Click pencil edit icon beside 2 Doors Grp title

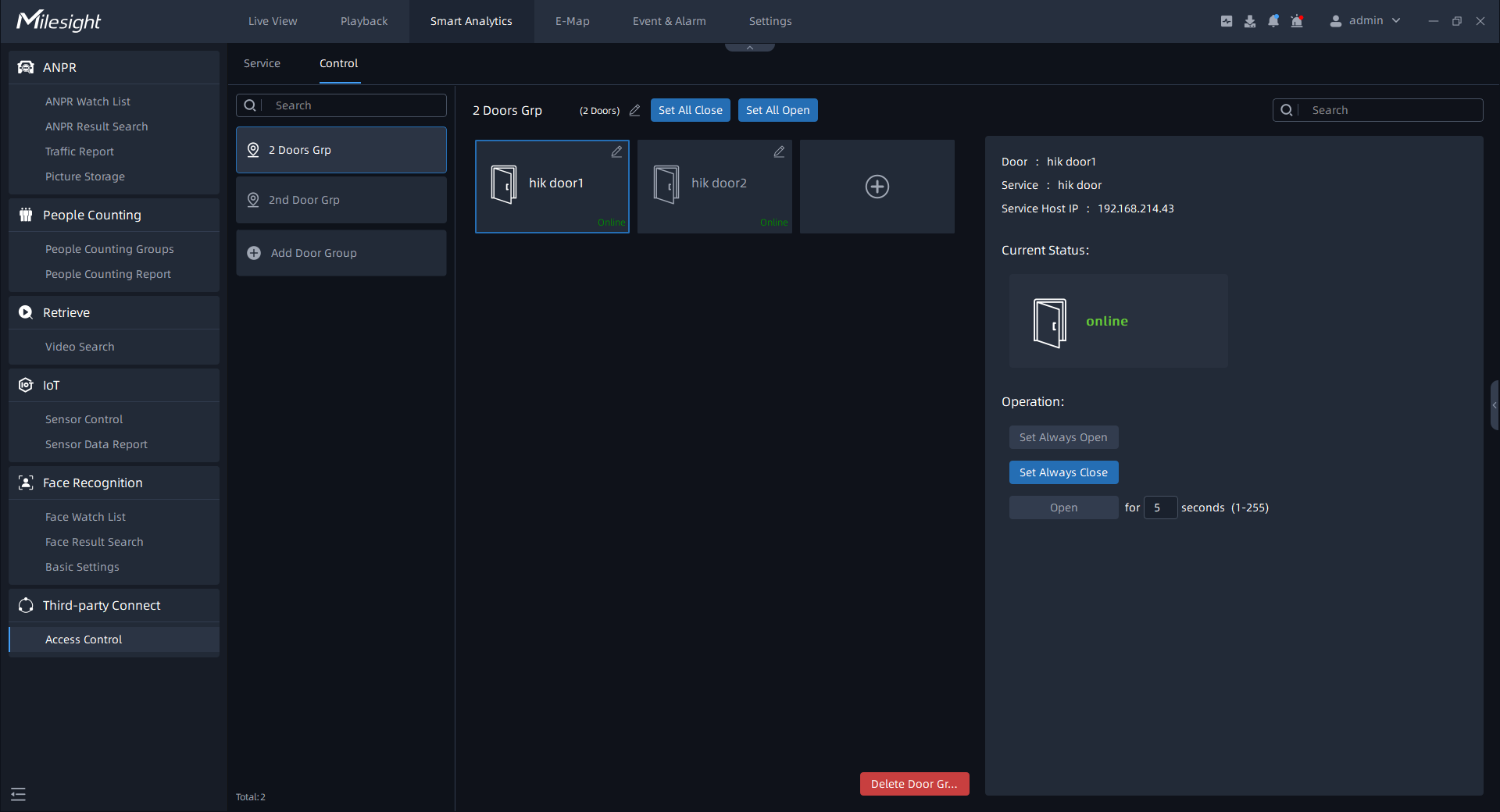634,111
